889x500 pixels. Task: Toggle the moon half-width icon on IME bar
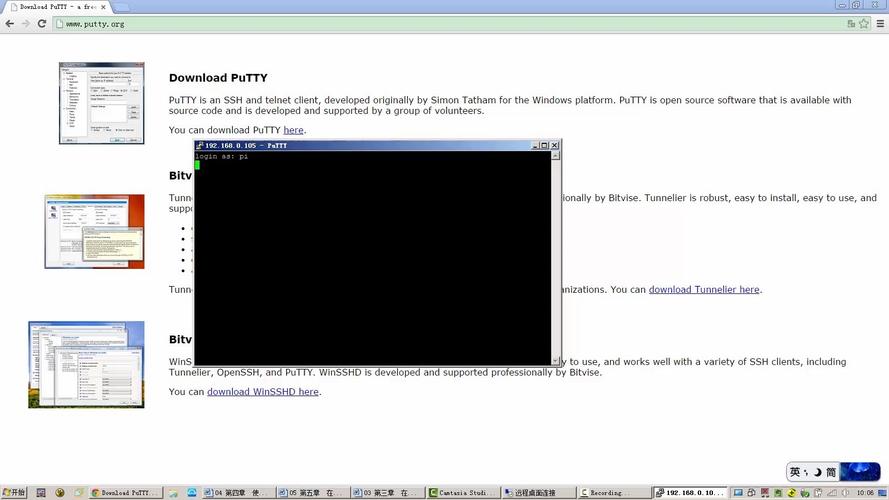tap(818, 472)
